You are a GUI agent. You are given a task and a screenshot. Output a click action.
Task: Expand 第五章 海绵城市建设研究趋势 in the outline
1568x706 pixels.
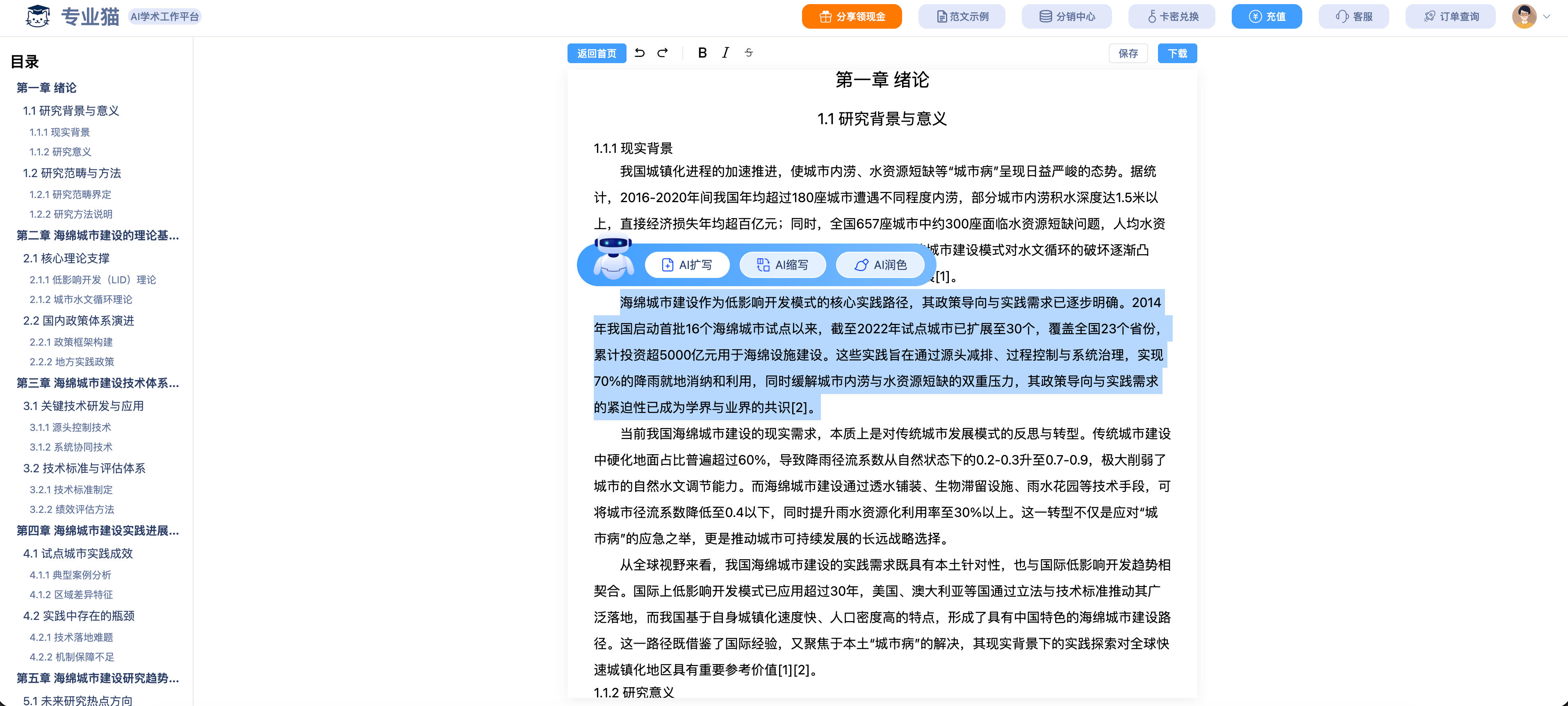pos(98,679)
